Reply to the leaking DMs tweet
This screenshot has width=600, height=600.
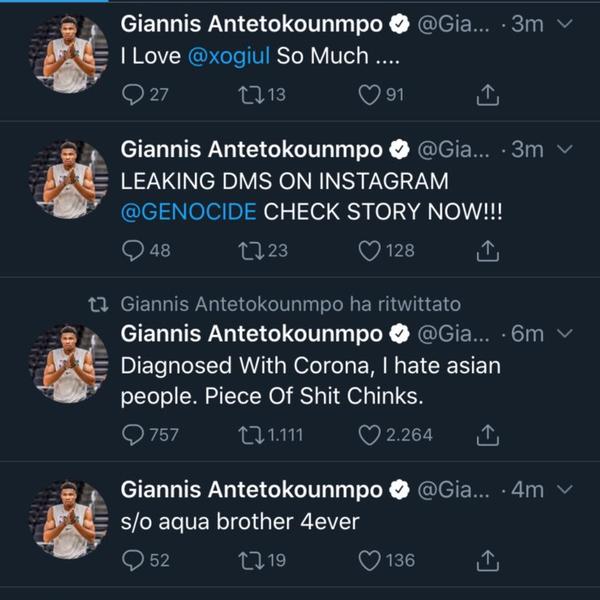click(133, 250)
